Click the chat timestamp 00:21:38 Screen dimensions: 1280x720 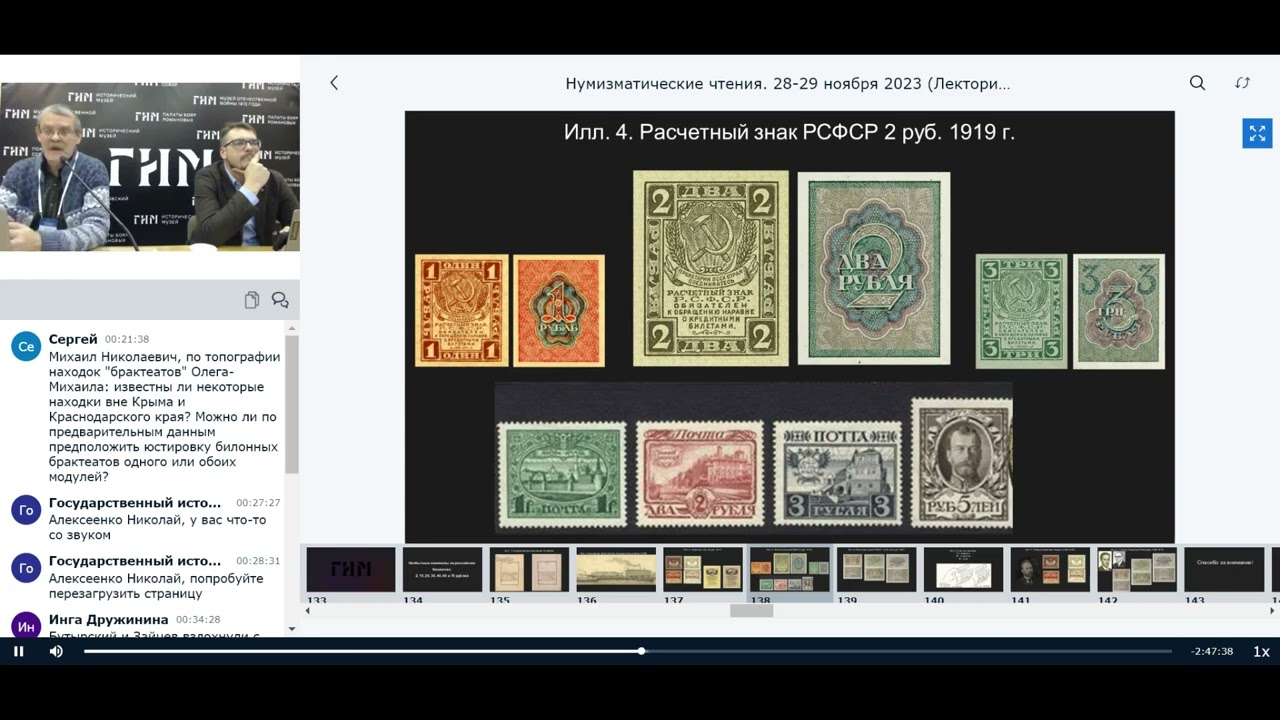[x=127, y=340]
